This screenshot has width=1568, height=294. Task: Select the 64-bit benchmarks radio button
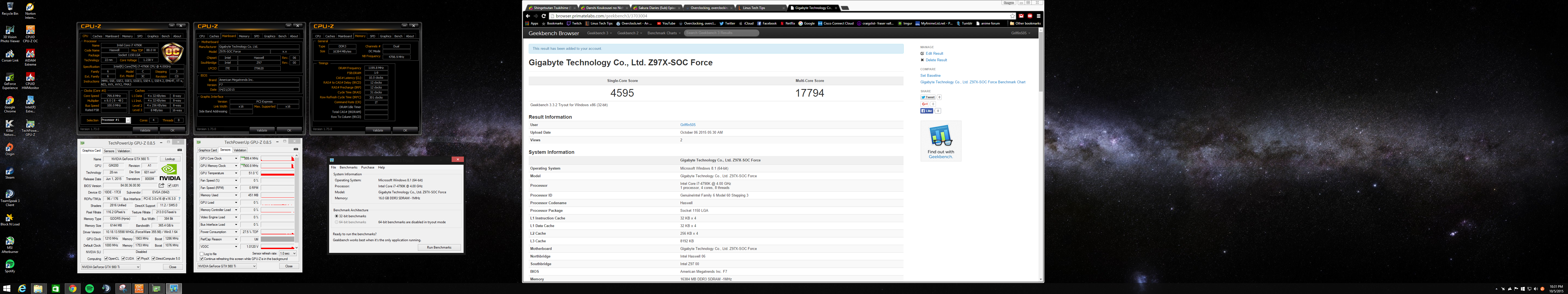tap(337, 222)
